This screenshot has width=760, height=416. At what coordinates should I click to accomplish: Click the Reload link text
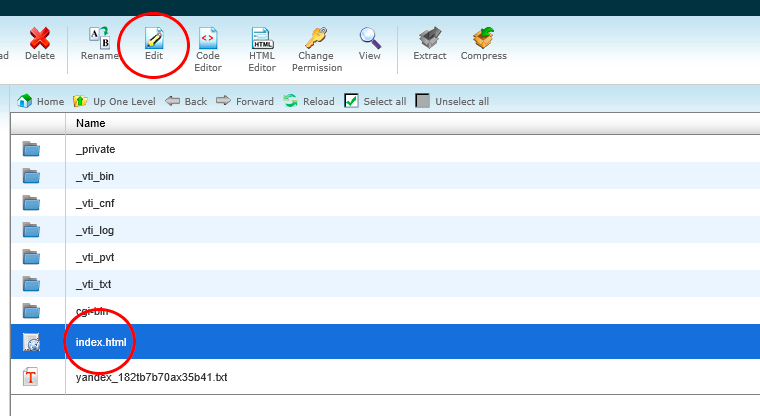point(319,101)
